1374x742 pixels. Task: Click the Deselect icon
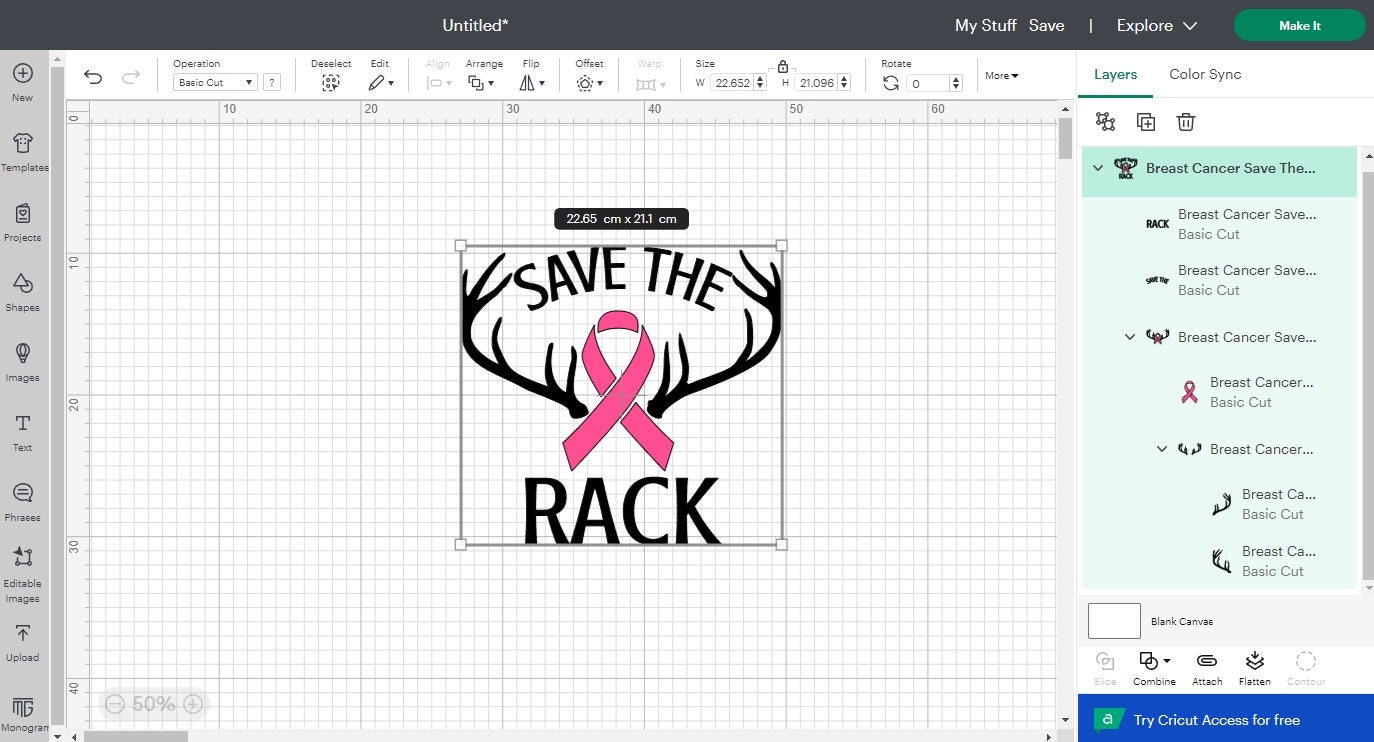(331, 83)
